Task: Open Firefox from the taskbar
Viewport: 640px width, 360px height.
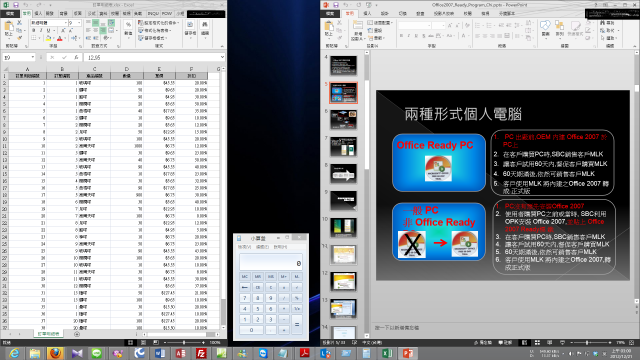Action: [x=56, y=353]
